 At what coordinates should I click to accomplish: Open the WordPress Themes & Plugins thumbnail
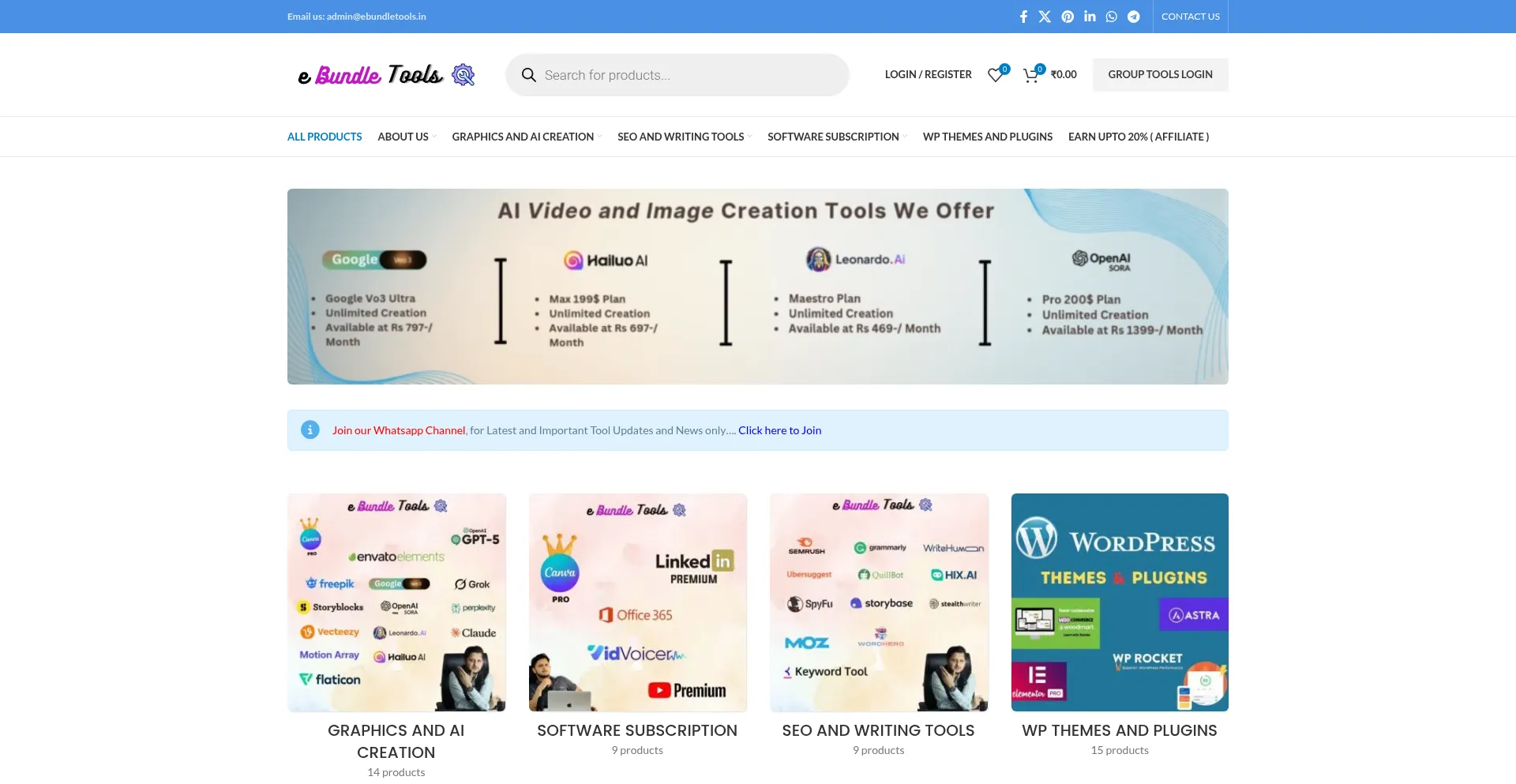pos(1120,602)
